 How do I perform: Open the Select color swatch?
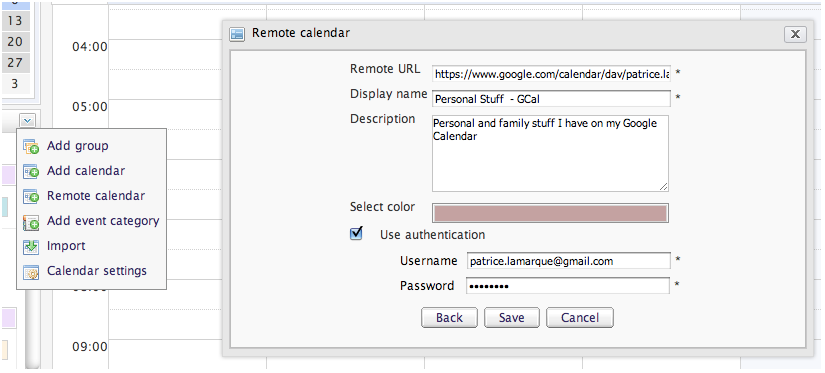550,213
